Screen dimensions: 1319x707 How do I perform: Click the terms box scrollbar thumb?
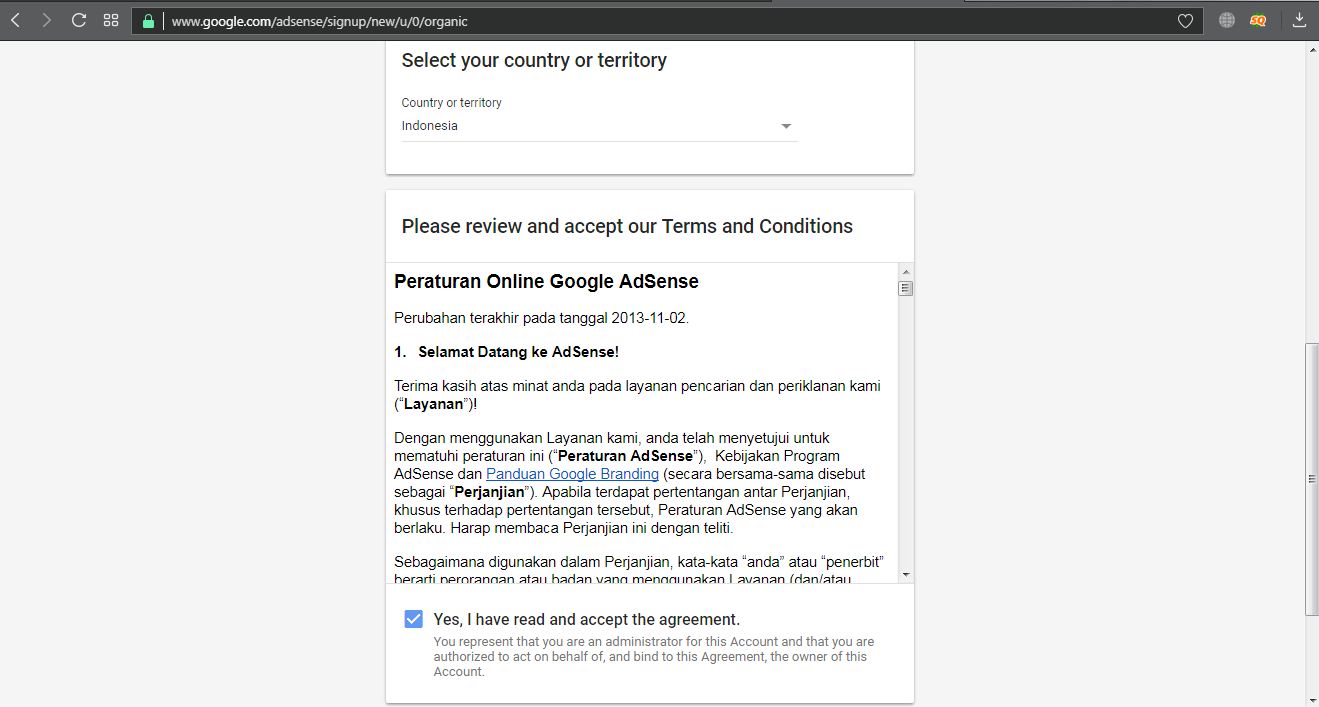pyautogui.click(x=906, y=289)
